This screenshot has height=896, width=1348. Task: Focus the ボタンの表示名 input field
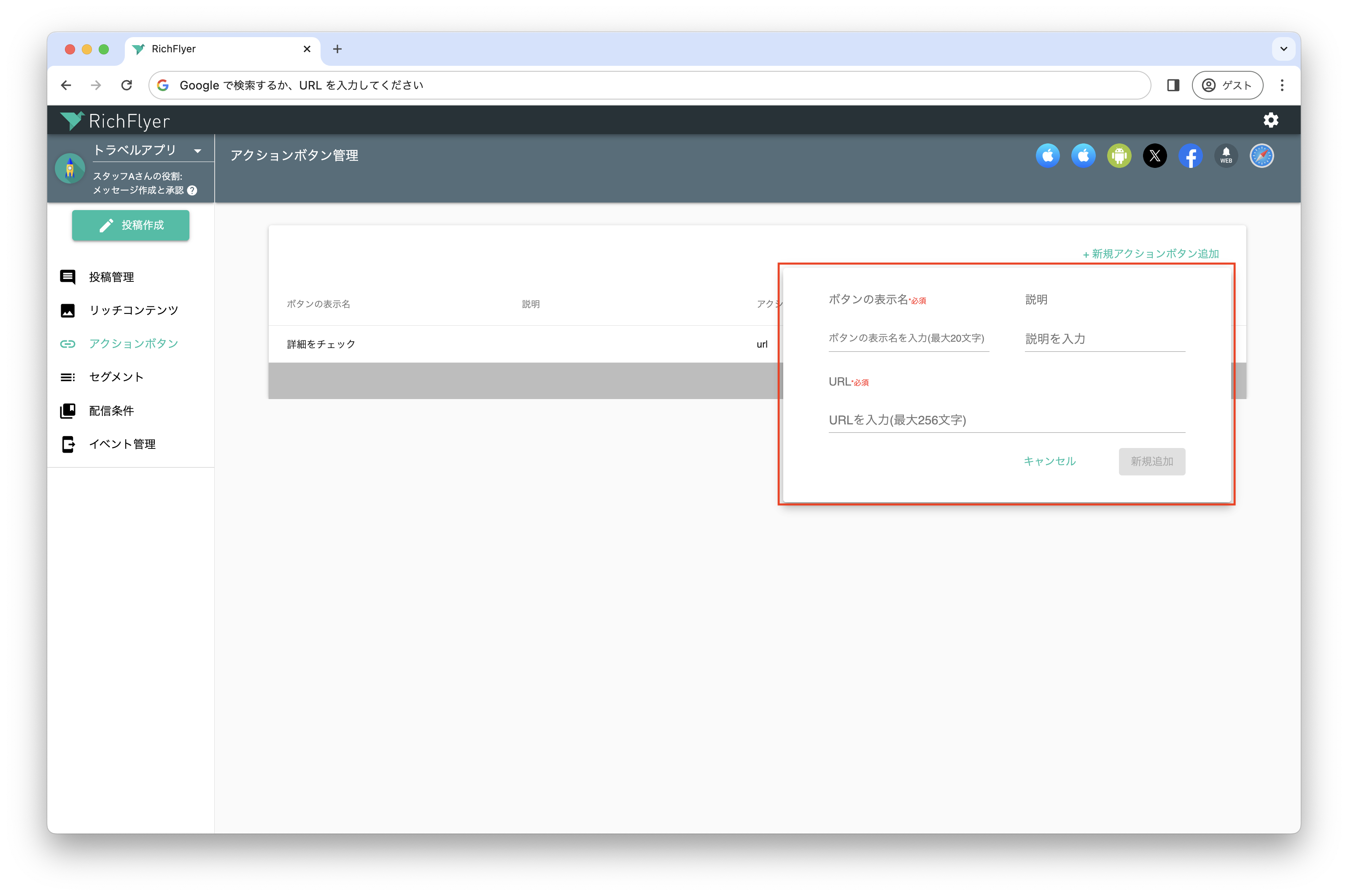pos(908,338)
